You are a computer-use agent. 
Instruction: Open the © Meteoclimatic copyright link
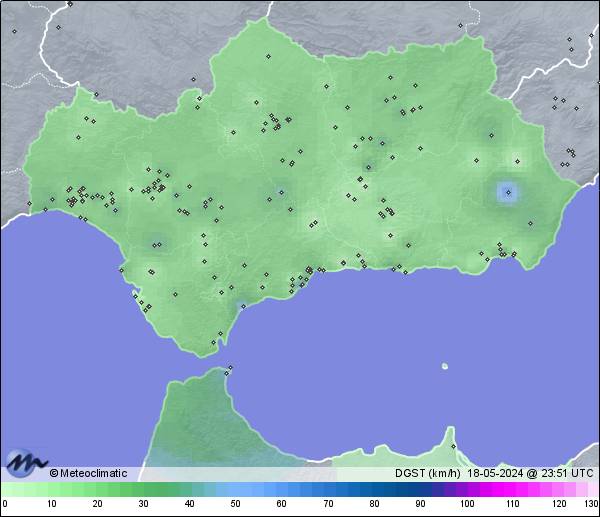tap(88, 473)
